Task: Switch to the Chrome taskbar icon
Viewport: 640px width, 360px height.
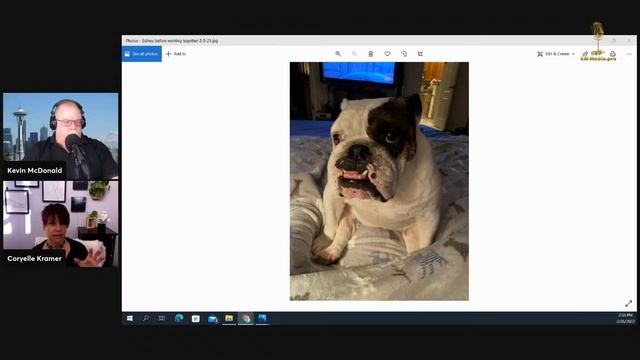Action: click(x=246, y=318)
